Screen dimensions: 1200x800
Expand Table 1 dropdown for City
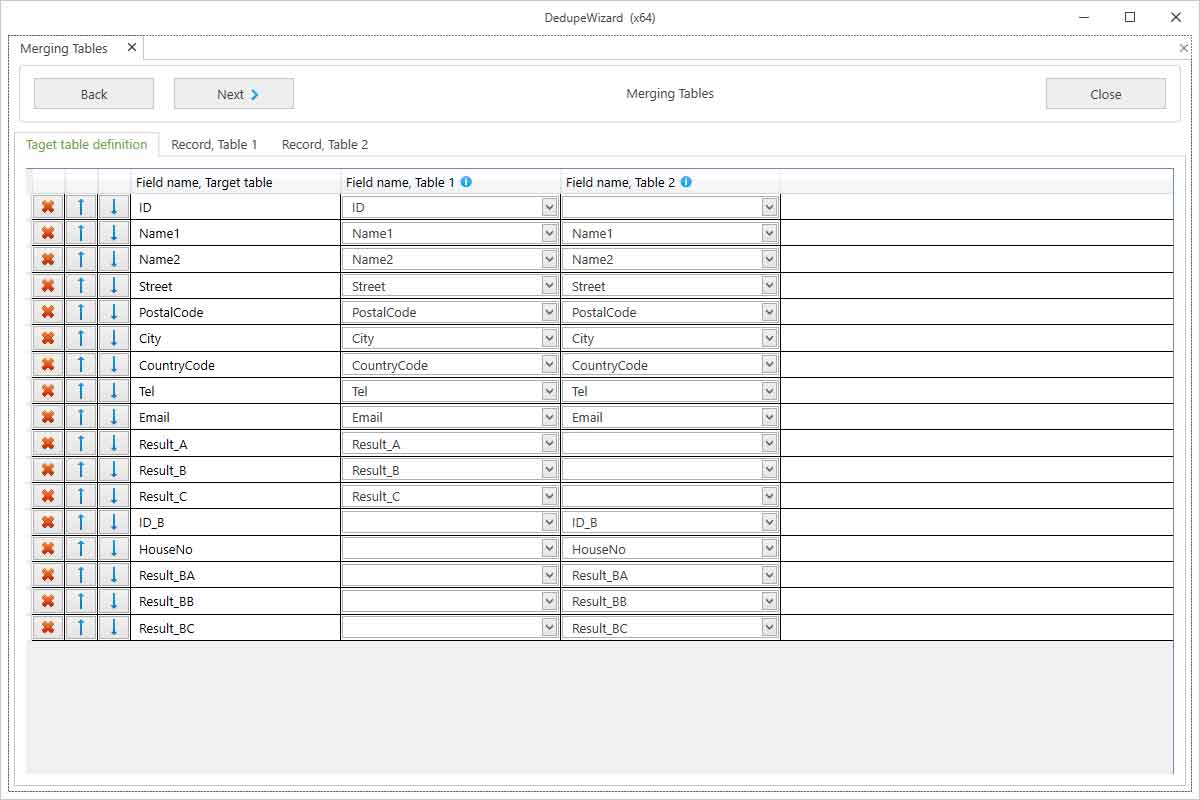click(x=548, y=338)
